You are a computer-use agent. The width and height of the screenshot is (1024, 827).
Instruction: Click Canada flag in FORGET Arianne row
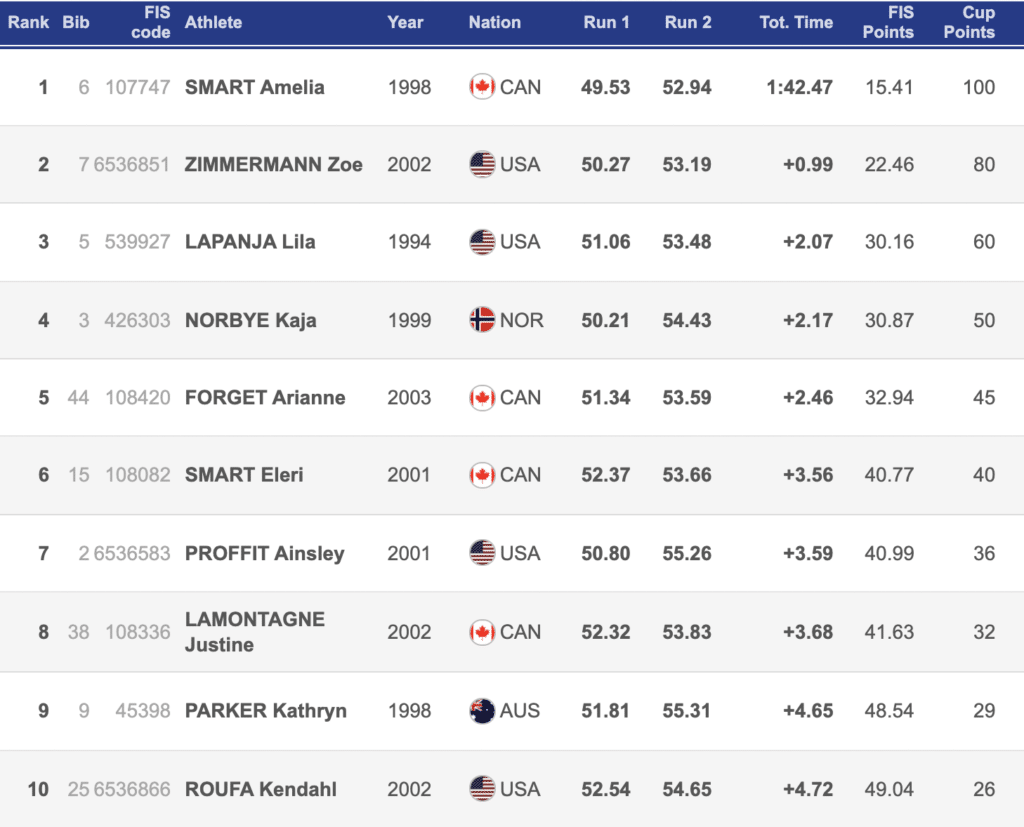tap(482, 398)
